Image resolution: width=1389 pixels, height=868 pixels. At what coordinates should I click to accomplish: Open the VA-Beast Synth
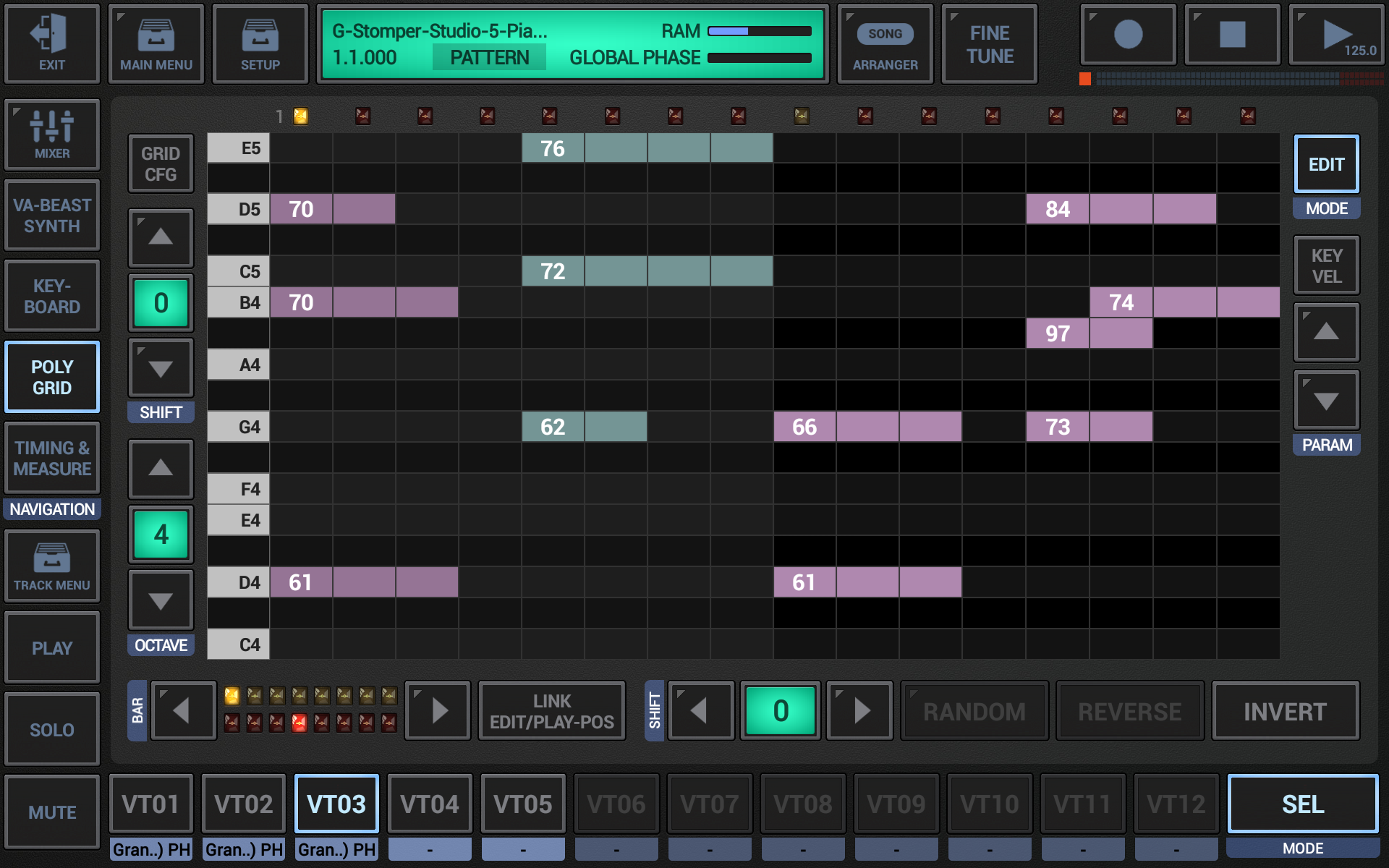[x=51, y=215]
